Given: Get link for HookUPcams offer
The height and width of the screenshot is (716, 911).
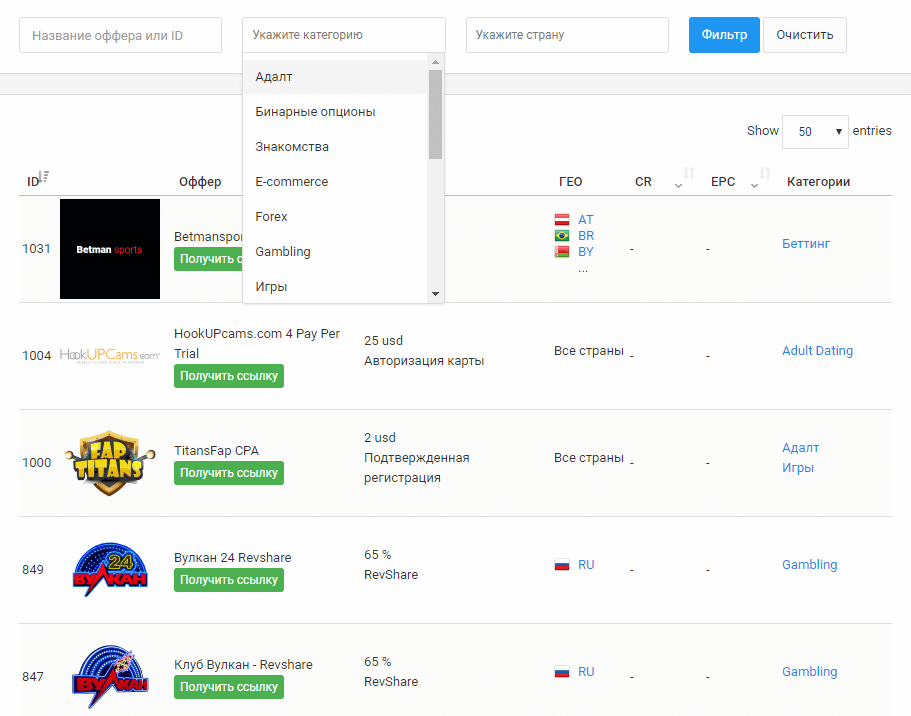Looking at the screenshot, I should point(229,376).
